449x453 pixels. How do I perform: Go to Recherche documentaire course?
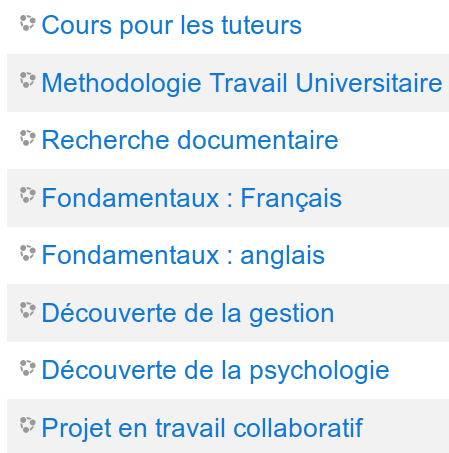pos(190,140)
